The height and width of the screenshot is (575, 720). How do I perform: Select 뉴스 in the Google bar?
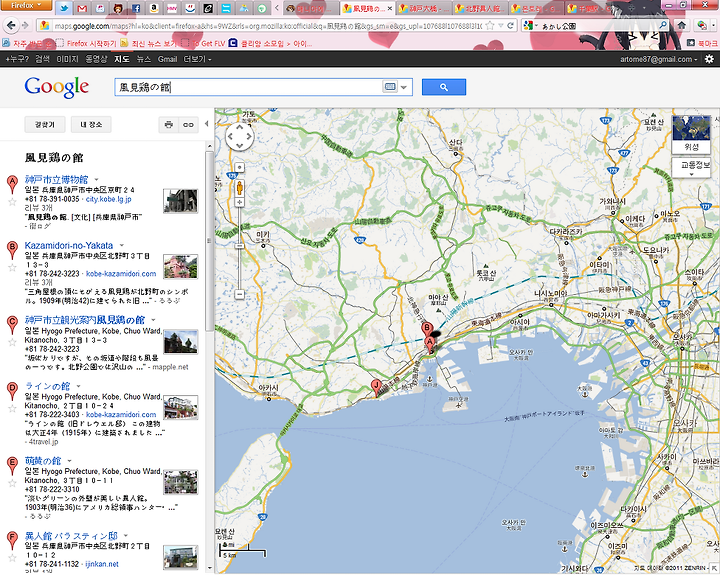point(144,59)
